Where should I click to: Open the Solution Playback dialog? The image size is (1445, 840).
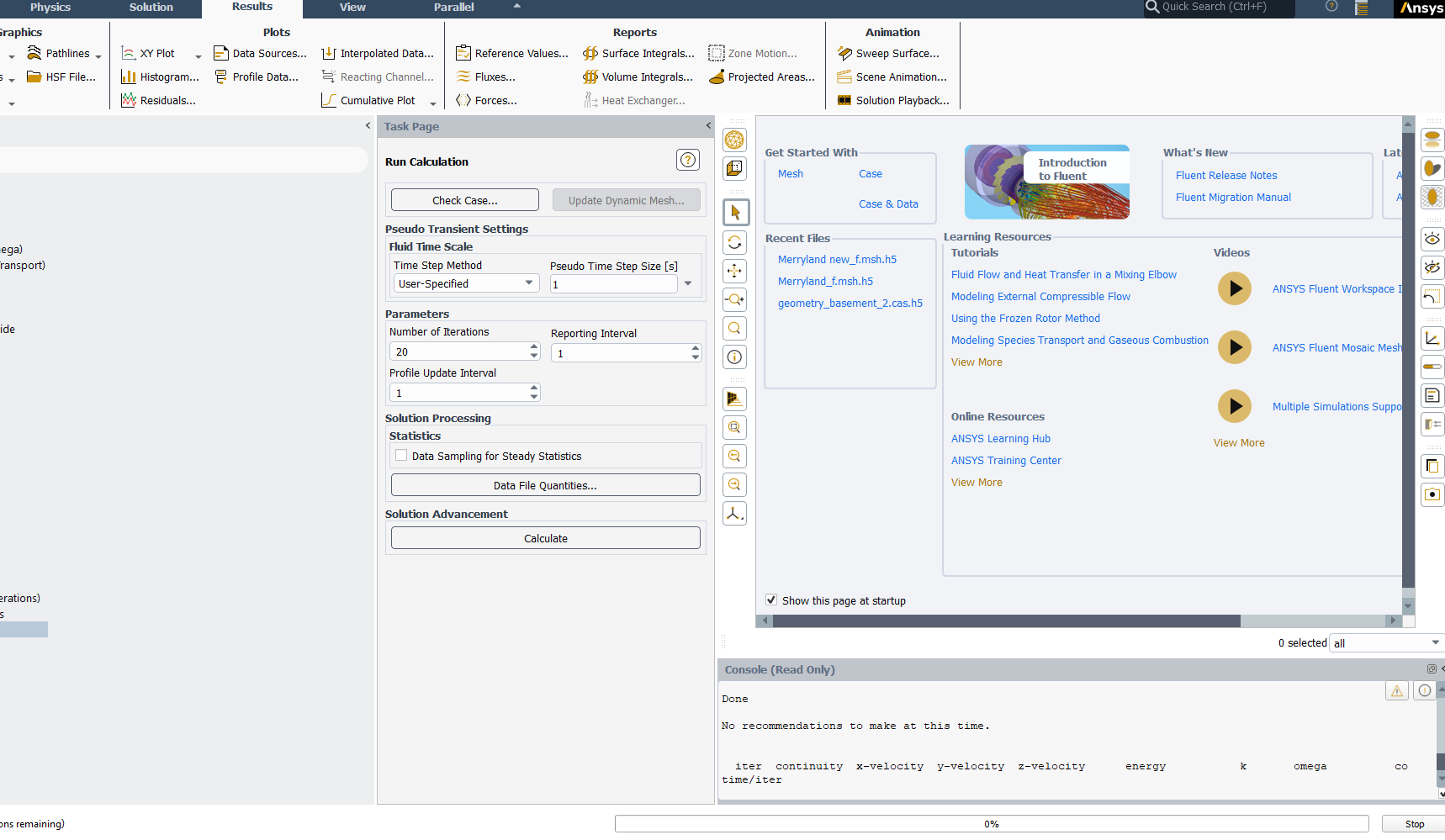point(893,100)
